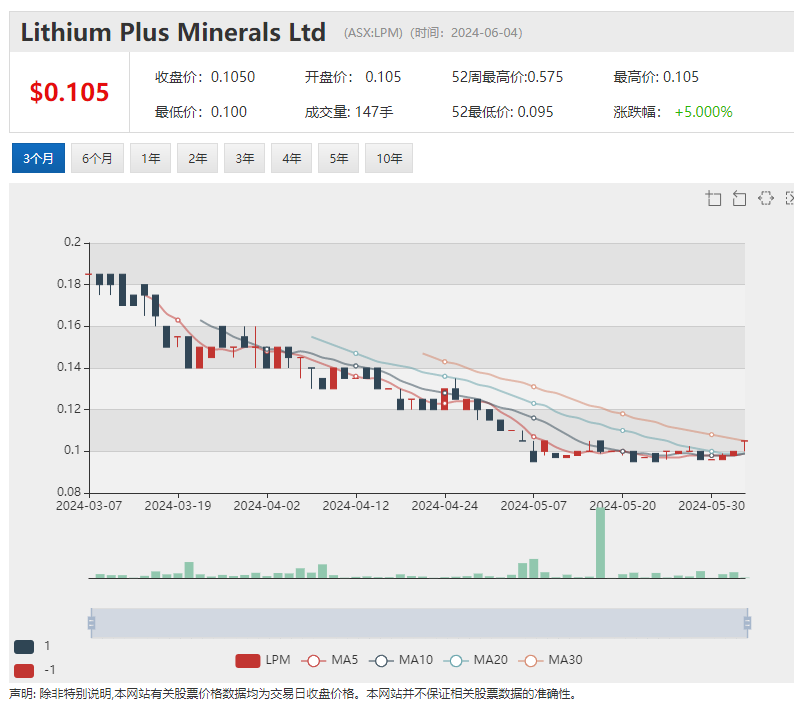Choose the 5年 chart range
Image resolution: width=808 pixels, height=728 pixels.
pos(338,158)
